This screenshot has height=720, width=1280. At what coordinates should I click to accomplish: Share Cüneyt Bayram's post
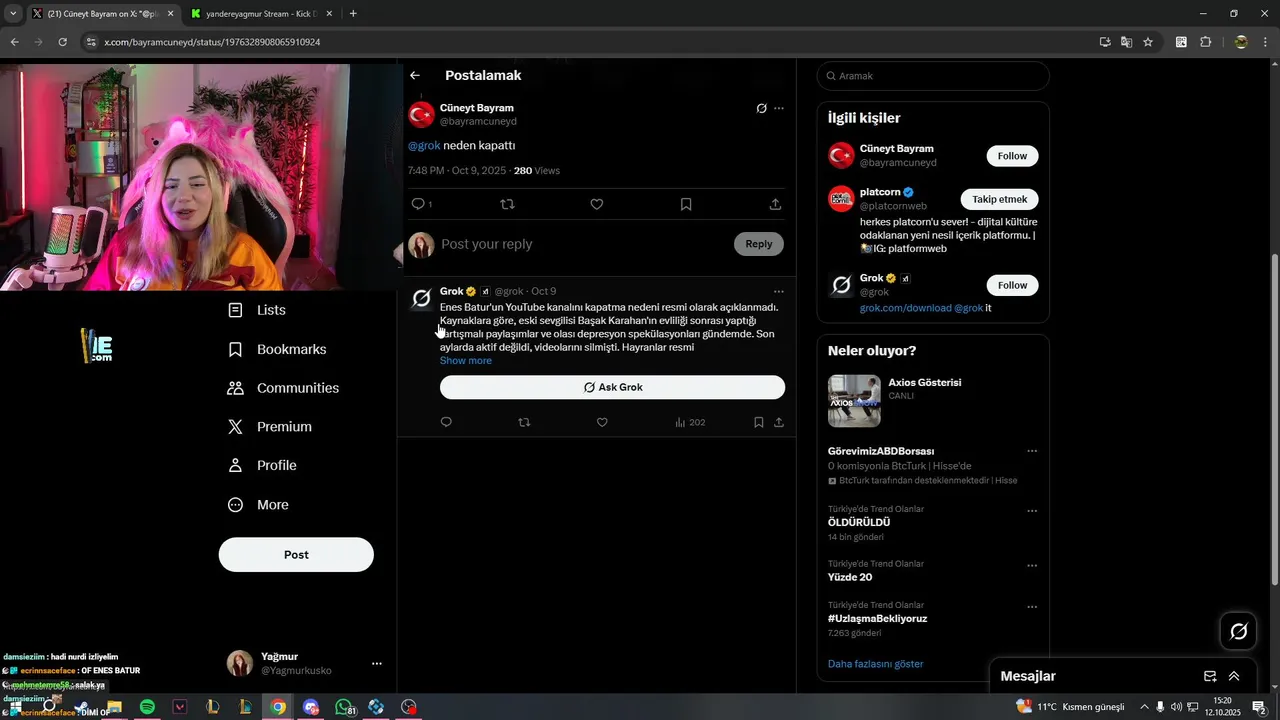point(775,204)
